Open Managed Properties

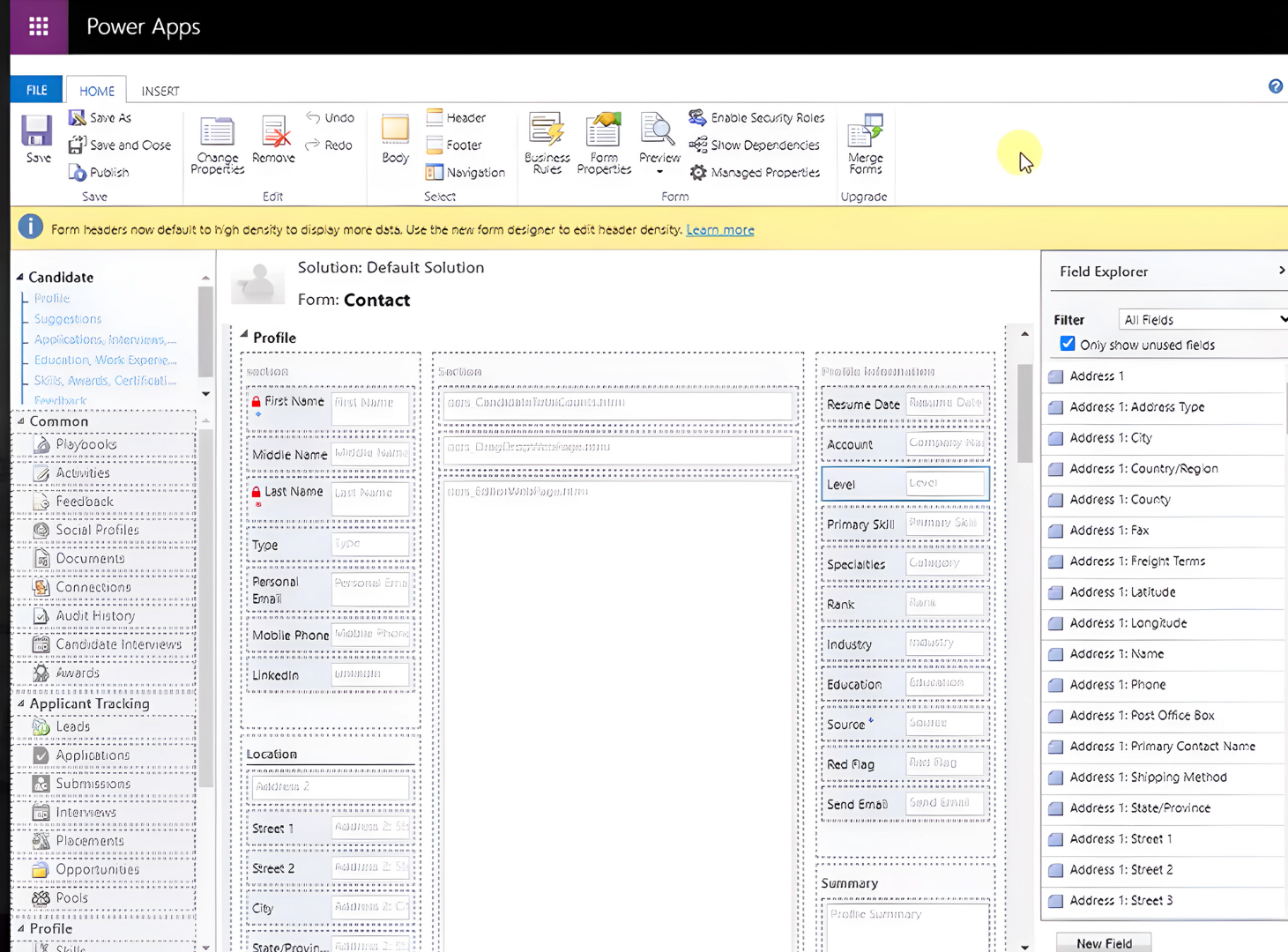(755, 172)
